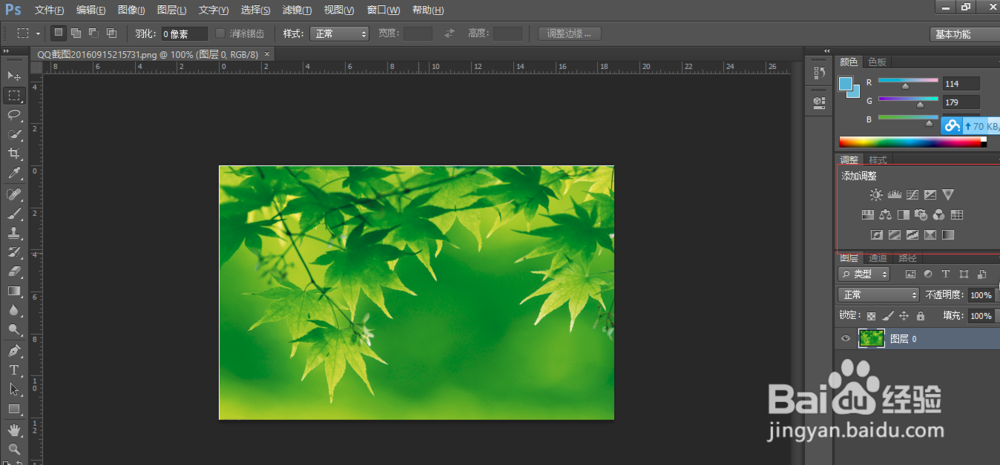This screenshot has width=1000, height=465.
Task: Add a Black & White adjustment
Action: pyautogui.click(x=903, y=215)
